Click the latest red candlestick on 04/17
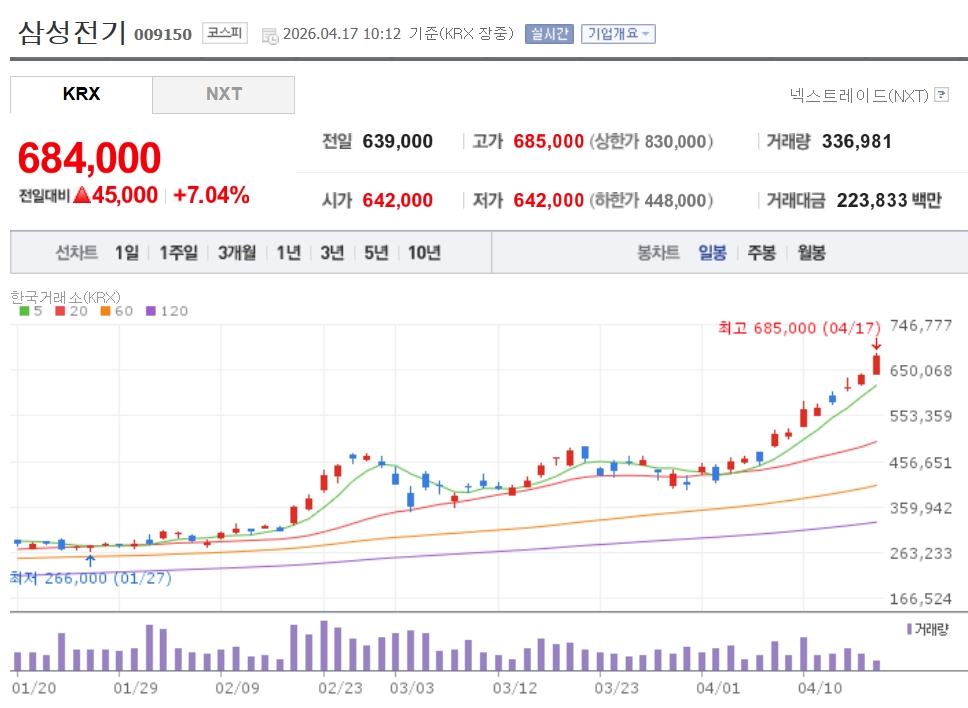The height and width of the screenshot is (708, 968). click(876, 365)
